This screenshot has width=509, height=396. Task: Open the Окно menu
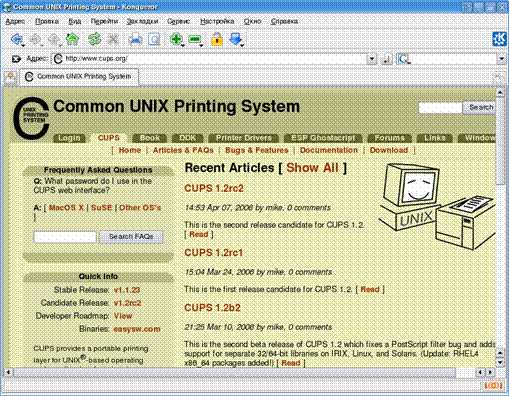click(252, 21)
